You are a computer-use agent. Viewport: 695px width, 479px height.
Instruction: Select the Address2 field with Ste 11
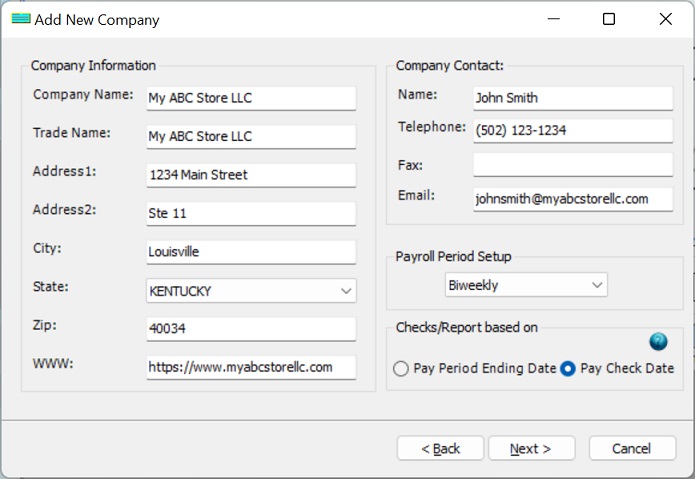point(250,213)
